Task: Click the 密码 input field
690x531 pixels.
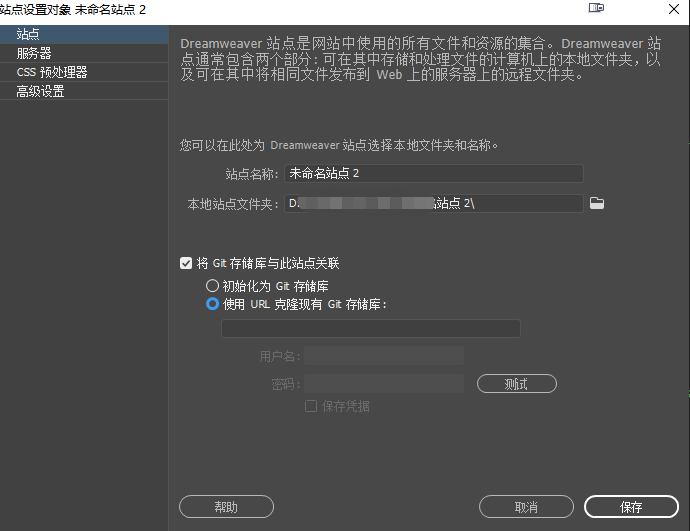Action: pos(384,384)
